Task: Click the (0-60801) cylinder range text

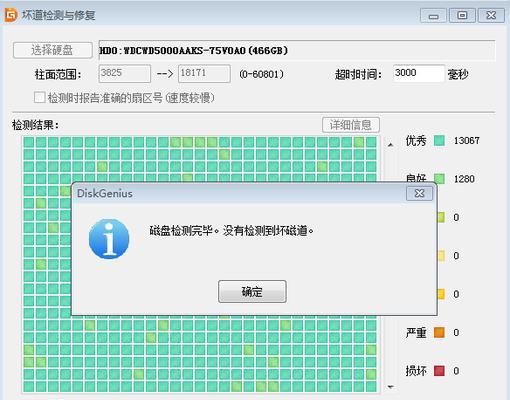Action: pyautogui.click(x=261, y=74)
